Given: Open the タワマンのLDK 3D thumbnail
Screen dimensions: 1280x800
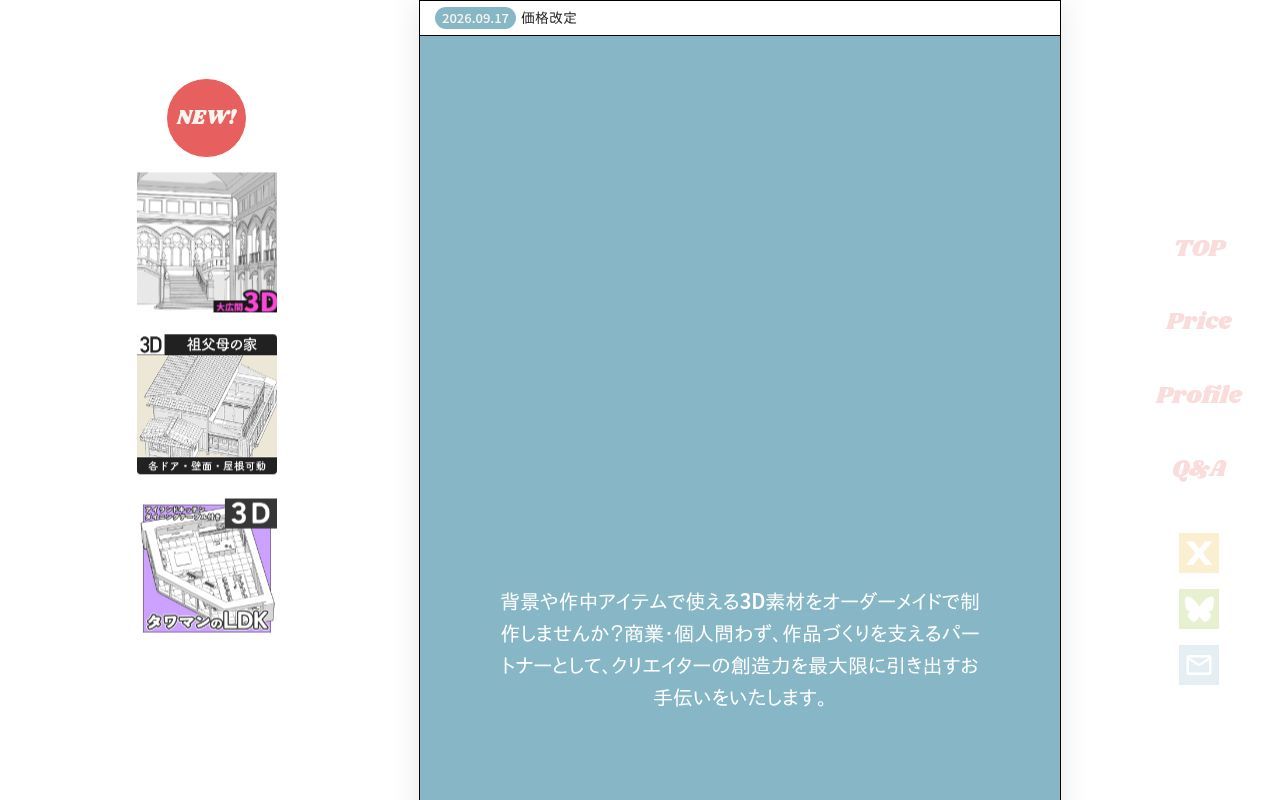Looking at the screenshot, I should coord(207,566).
